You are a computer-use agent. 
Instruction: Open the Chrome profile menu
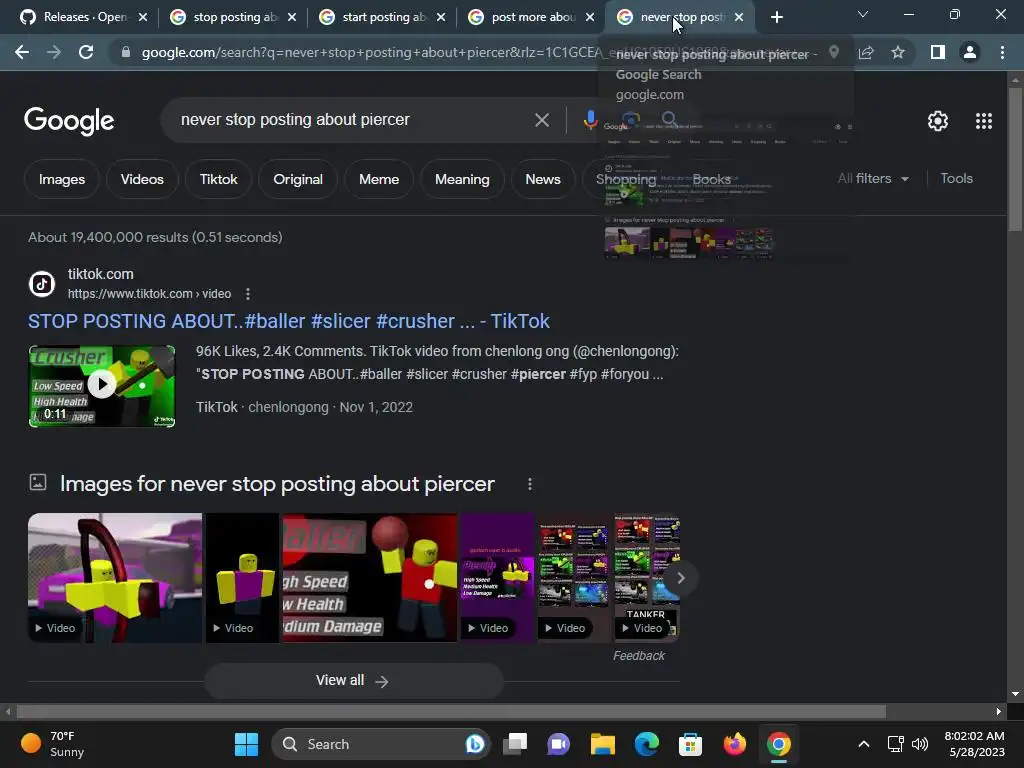click(970, 52)
